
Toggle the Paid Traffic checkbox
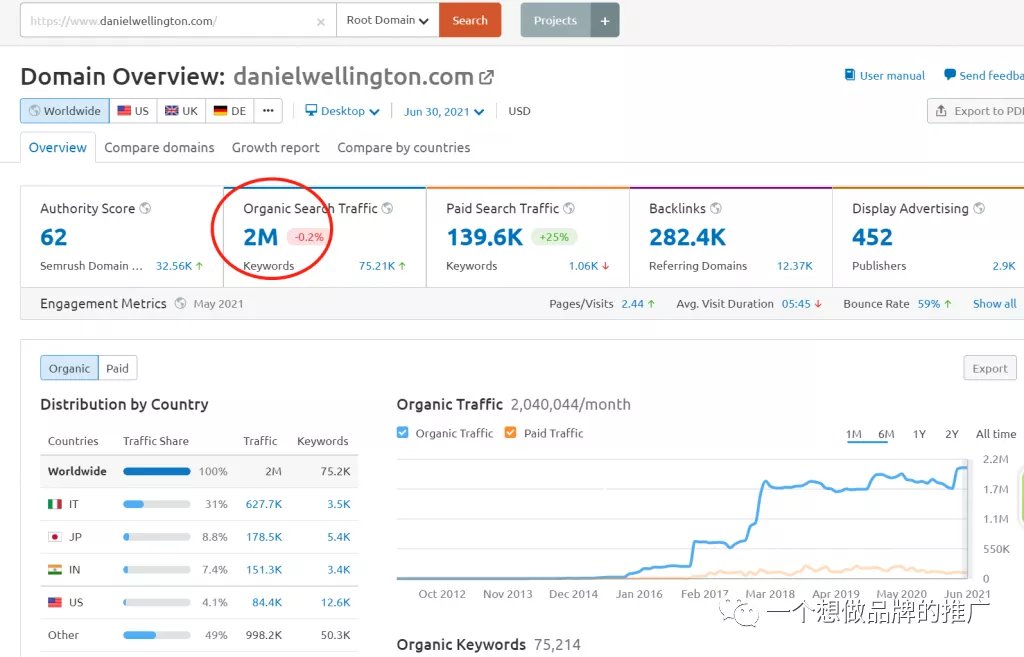click(x=511, y=432)
